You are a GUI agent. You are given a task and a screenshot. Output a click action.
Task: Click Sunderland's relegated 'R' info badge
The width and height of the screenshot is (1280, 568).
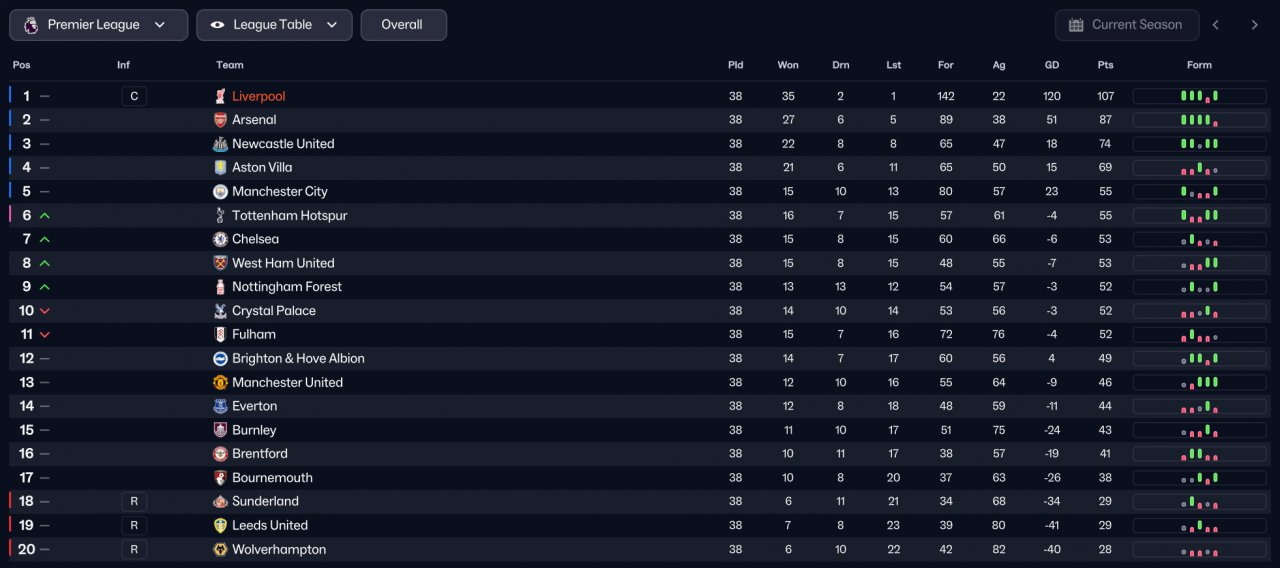tap(134, 501)
